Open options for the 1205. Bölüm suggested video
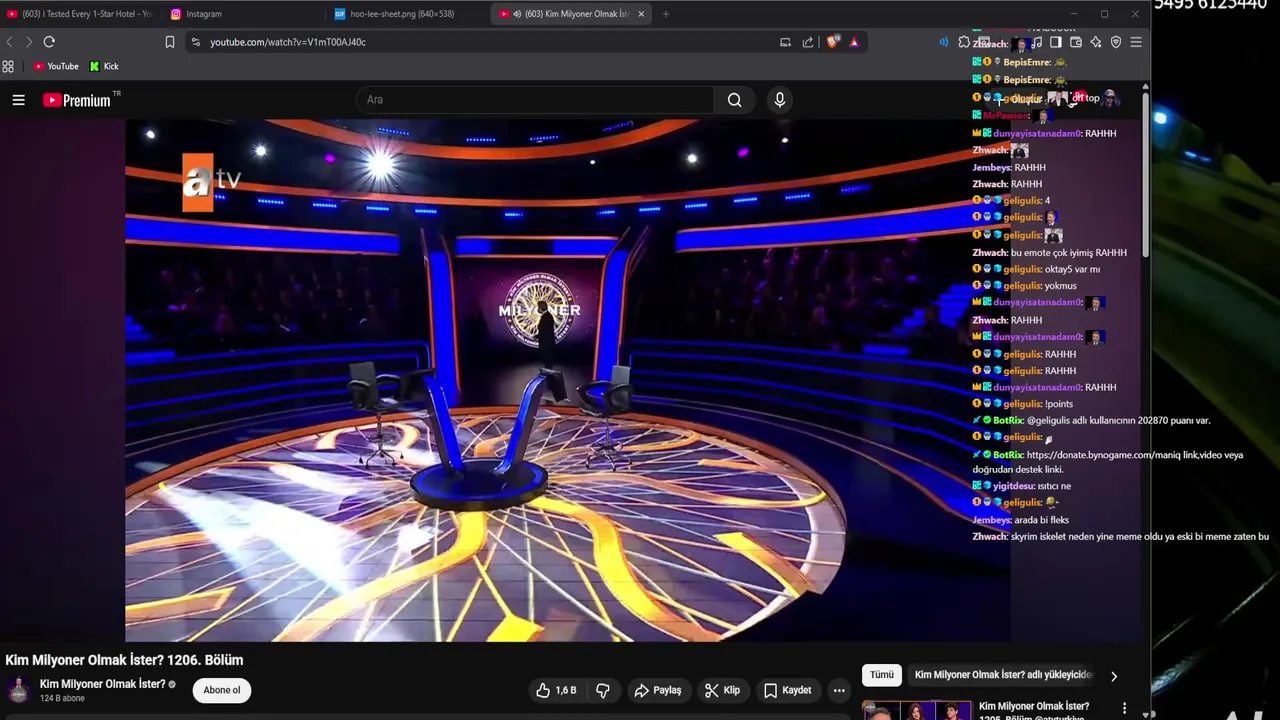The image size is (1280, 720). click(1124, 708)
